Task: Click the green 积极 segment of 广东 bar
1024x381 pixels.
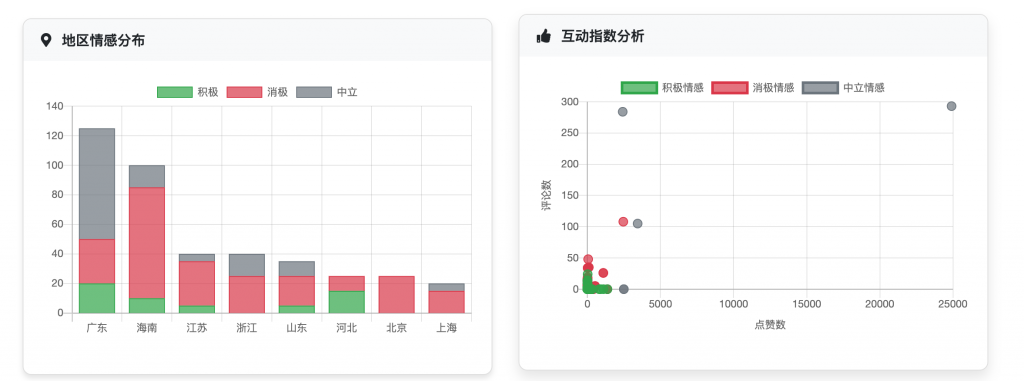Action: [97, 298]
